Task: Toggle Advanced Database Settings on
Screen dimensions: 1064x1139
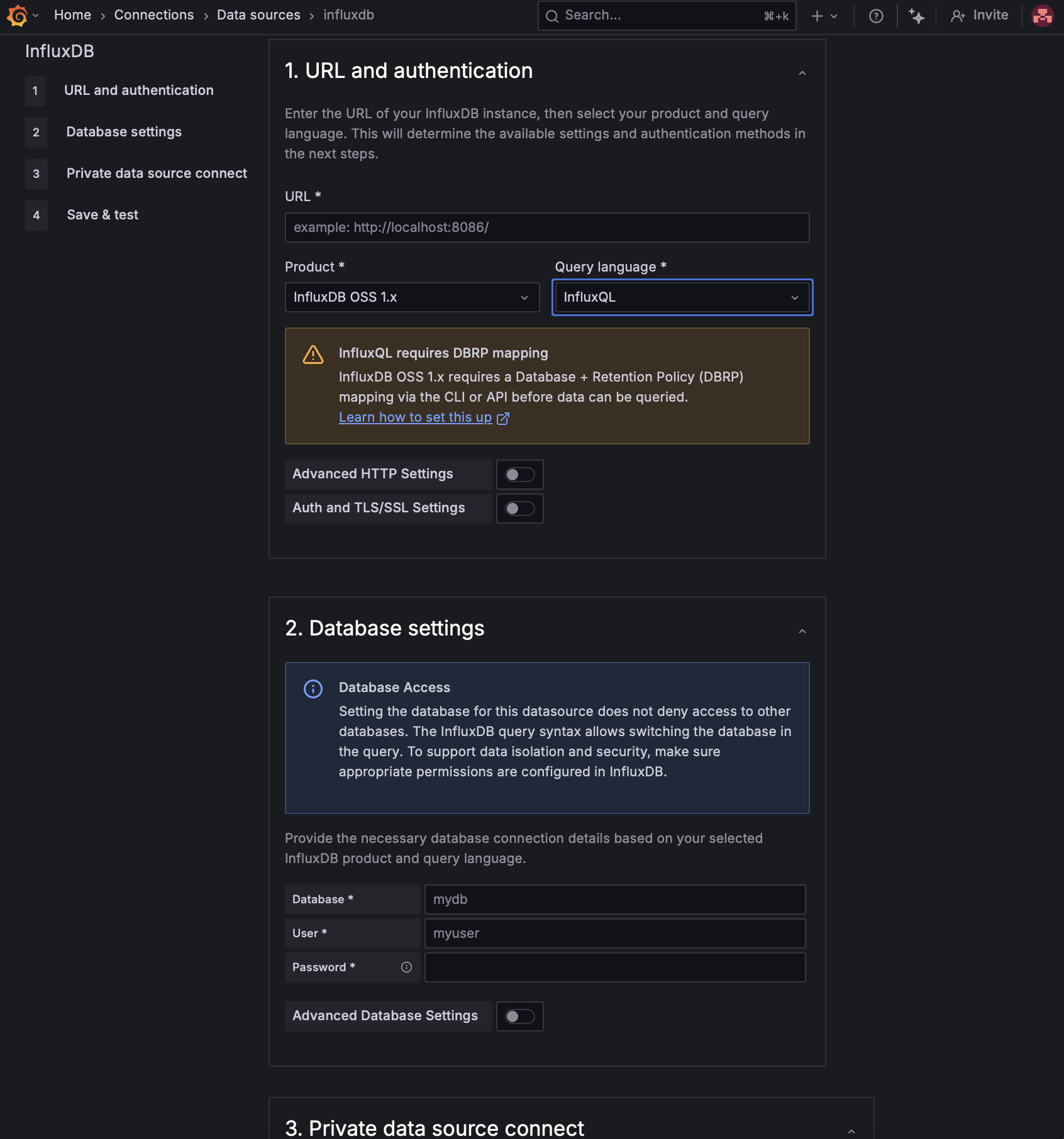Action: coord(519,1016)
